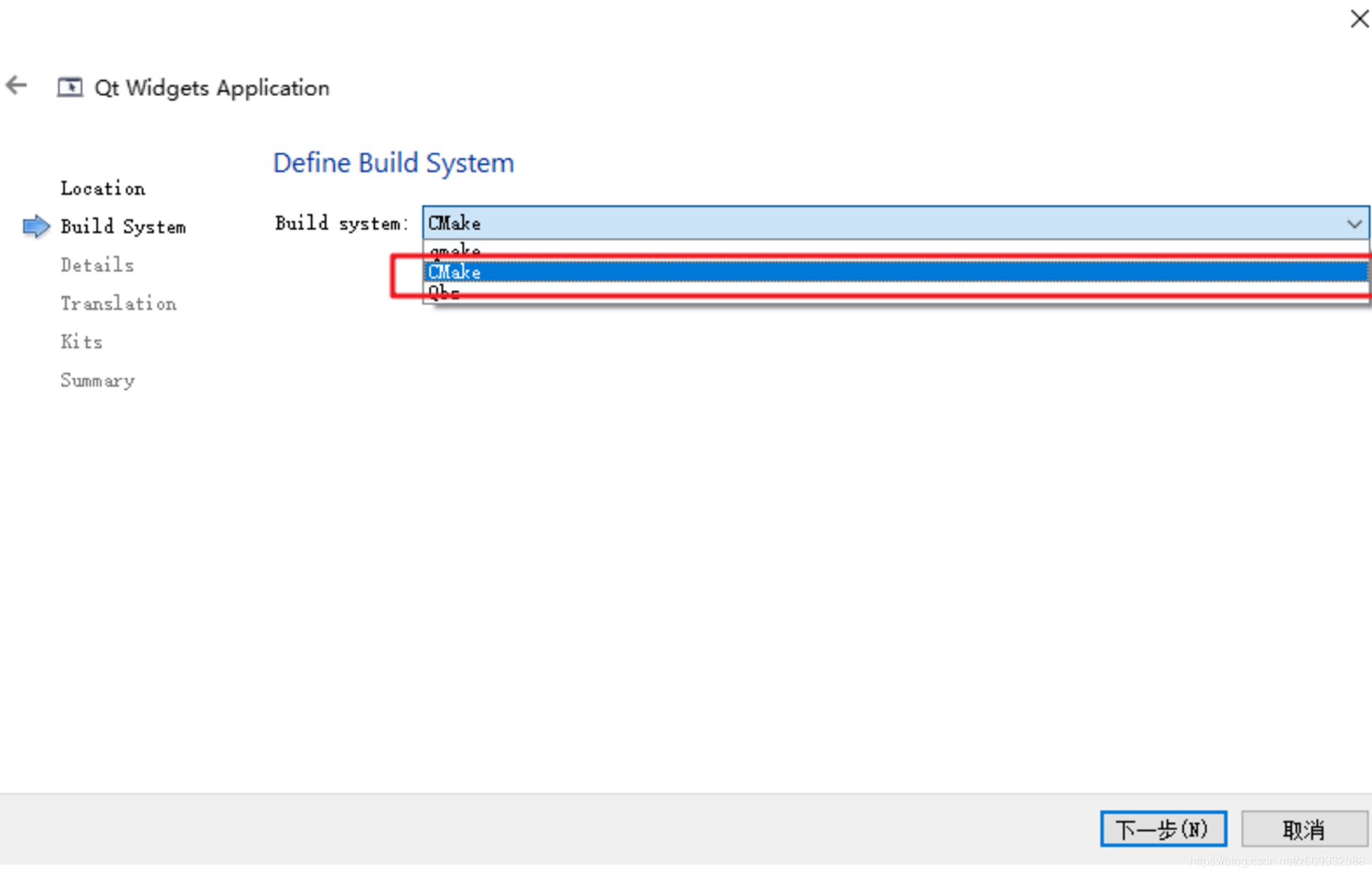The image size is (1372, 875).
Task: Select the Location step in sidebar
Action: point(103,188)
